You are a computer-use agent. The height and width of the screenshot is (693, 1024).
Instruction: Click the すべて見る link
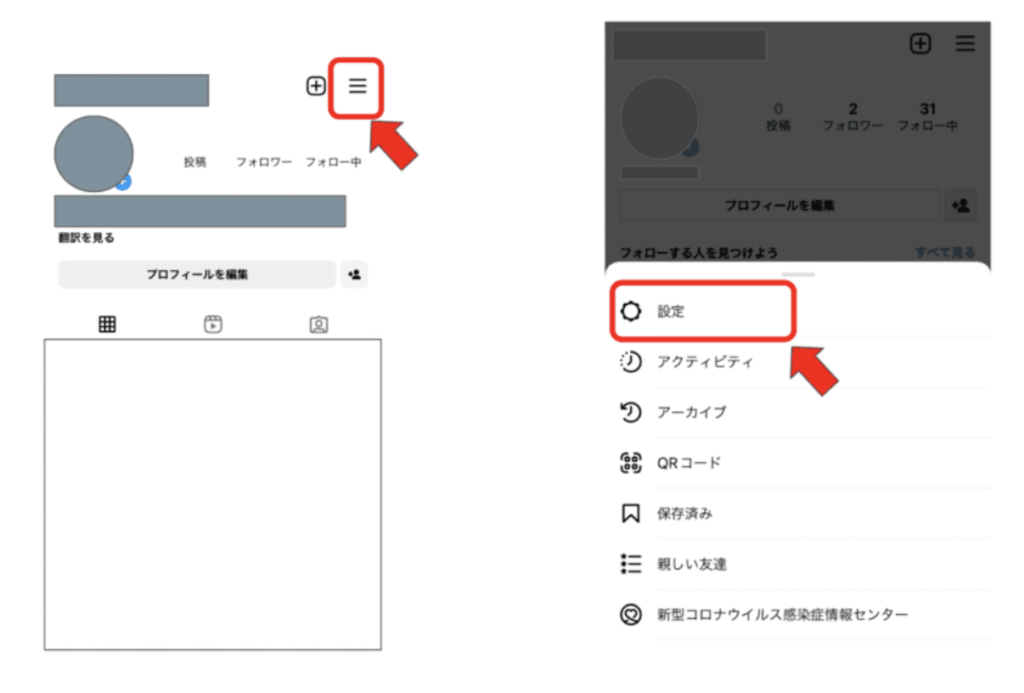(944, 252)
